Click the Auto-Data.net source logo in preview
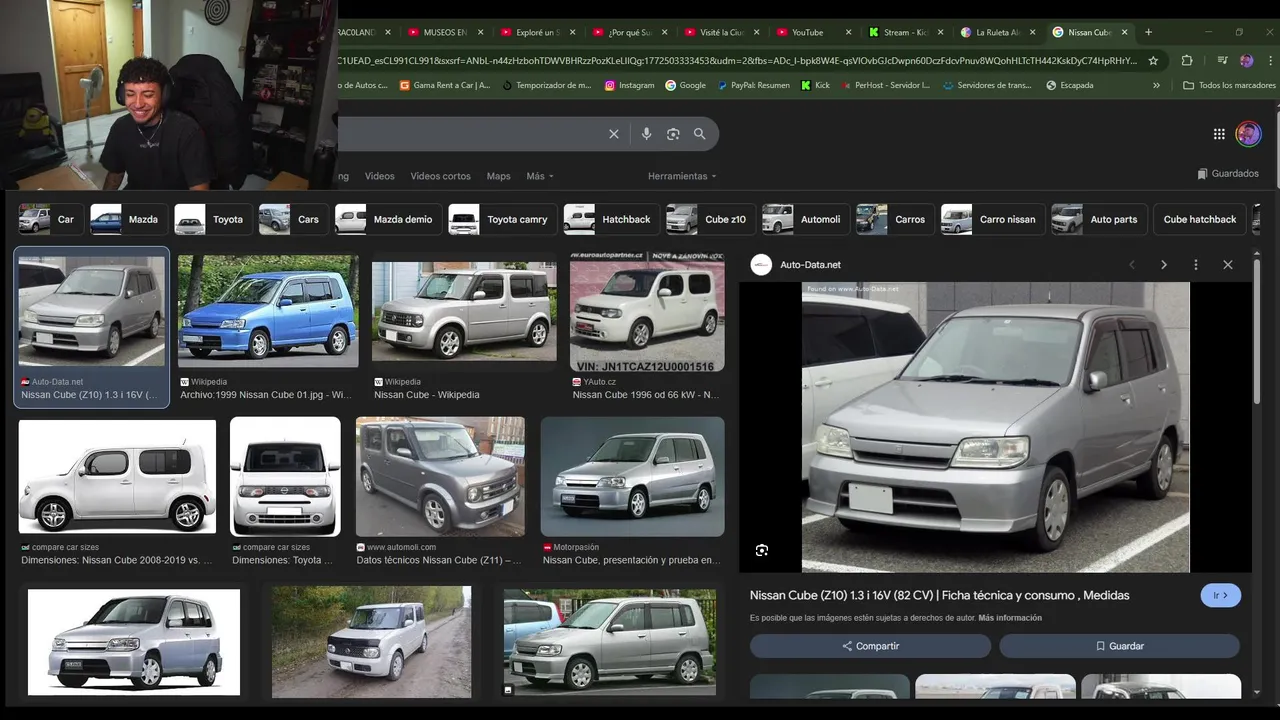The height and width of the screenshot is (720, 1280). (761, 265)
